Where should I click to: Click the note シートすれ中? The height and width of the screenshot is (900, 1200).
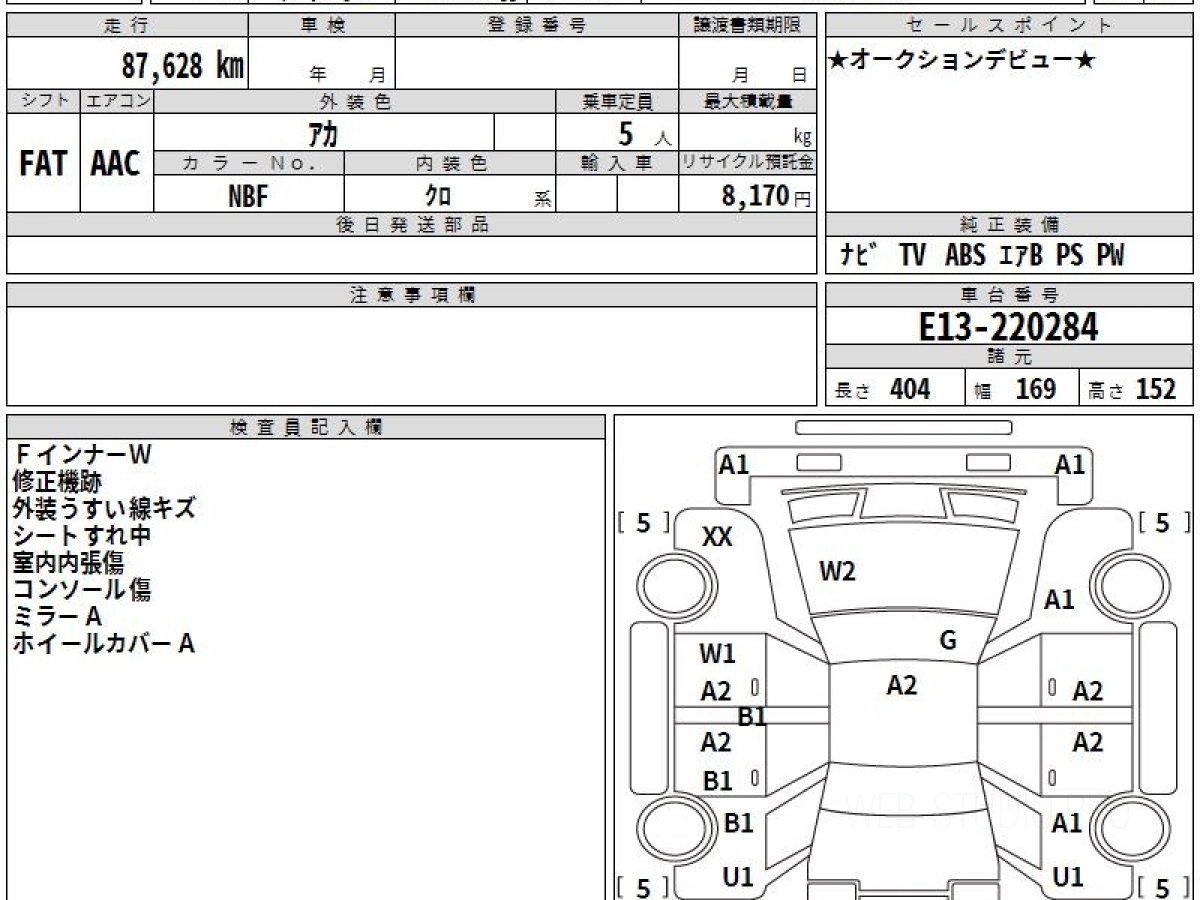(82, 536)
